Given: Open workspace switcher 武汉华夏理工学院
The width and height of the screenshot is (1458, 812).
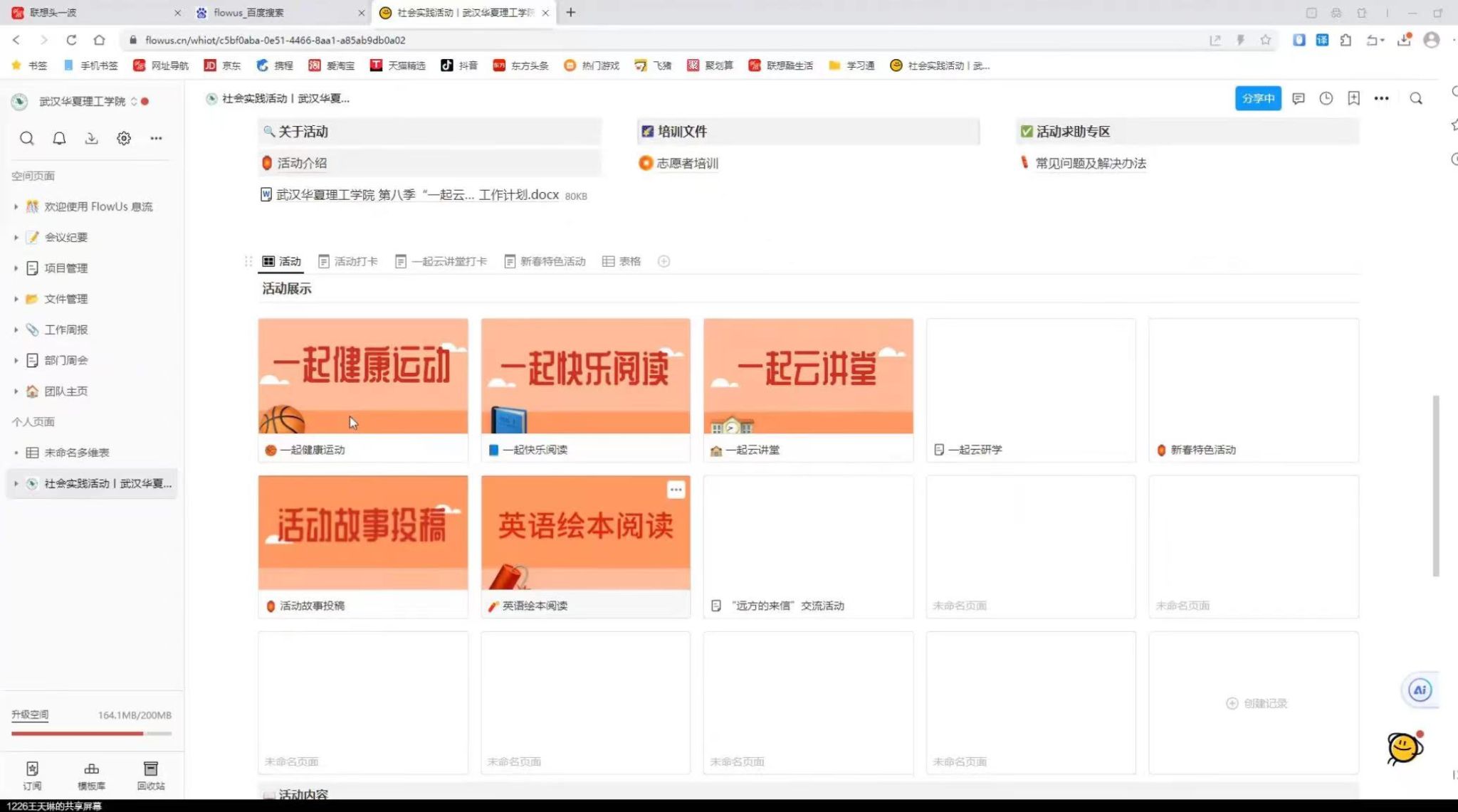Looking at the screenshot, I should 83,102.
